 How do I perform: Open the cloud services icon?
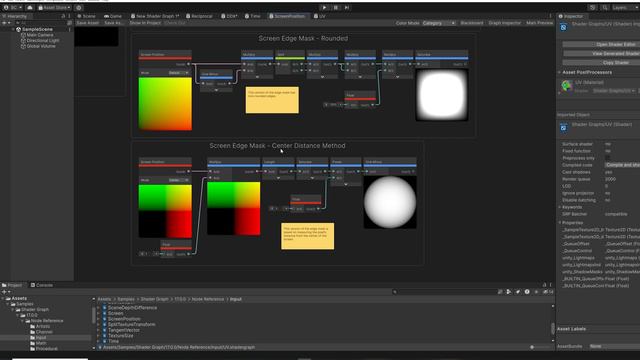coord(30,7)
